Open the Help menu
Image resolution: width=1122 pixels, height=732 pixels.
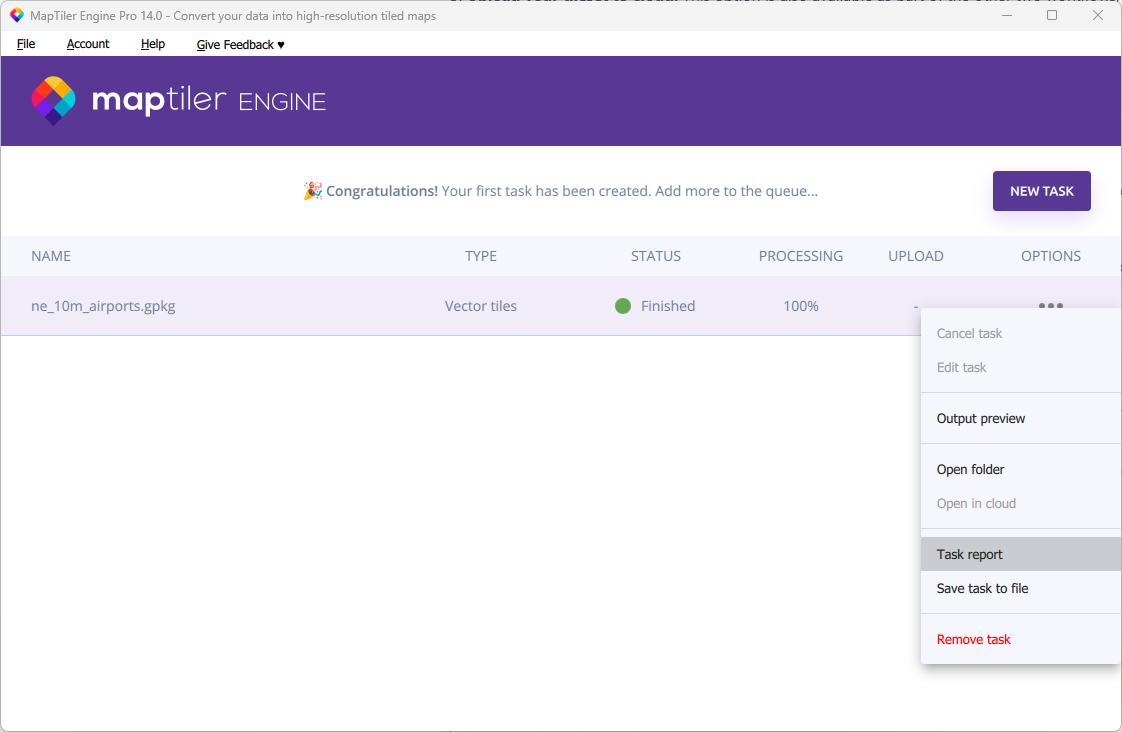153,44
